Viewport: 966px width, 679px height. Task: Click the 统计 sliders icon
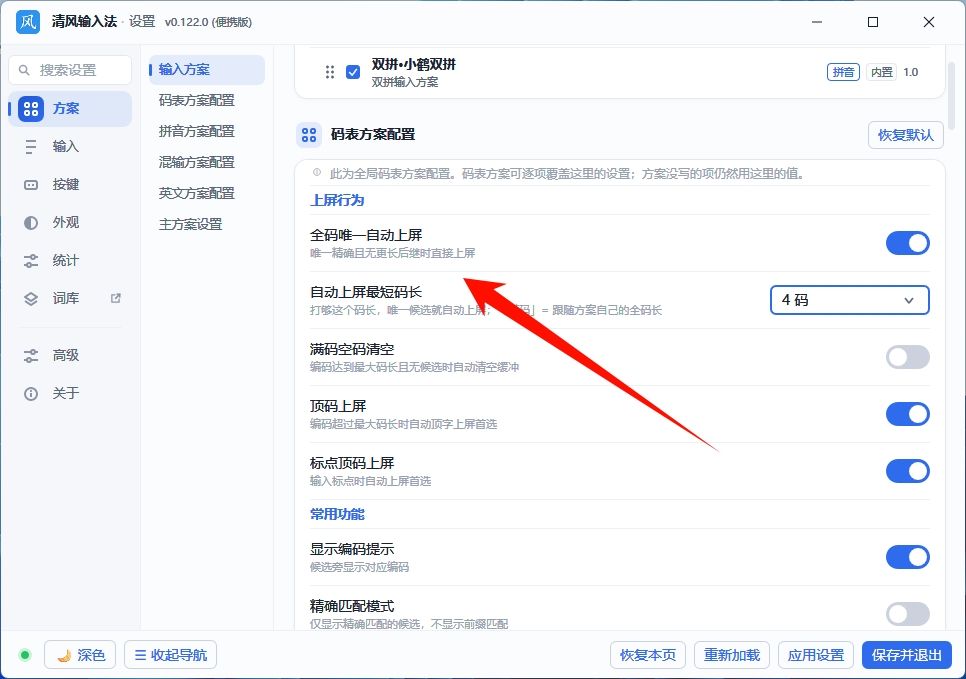tap(31, 261)
